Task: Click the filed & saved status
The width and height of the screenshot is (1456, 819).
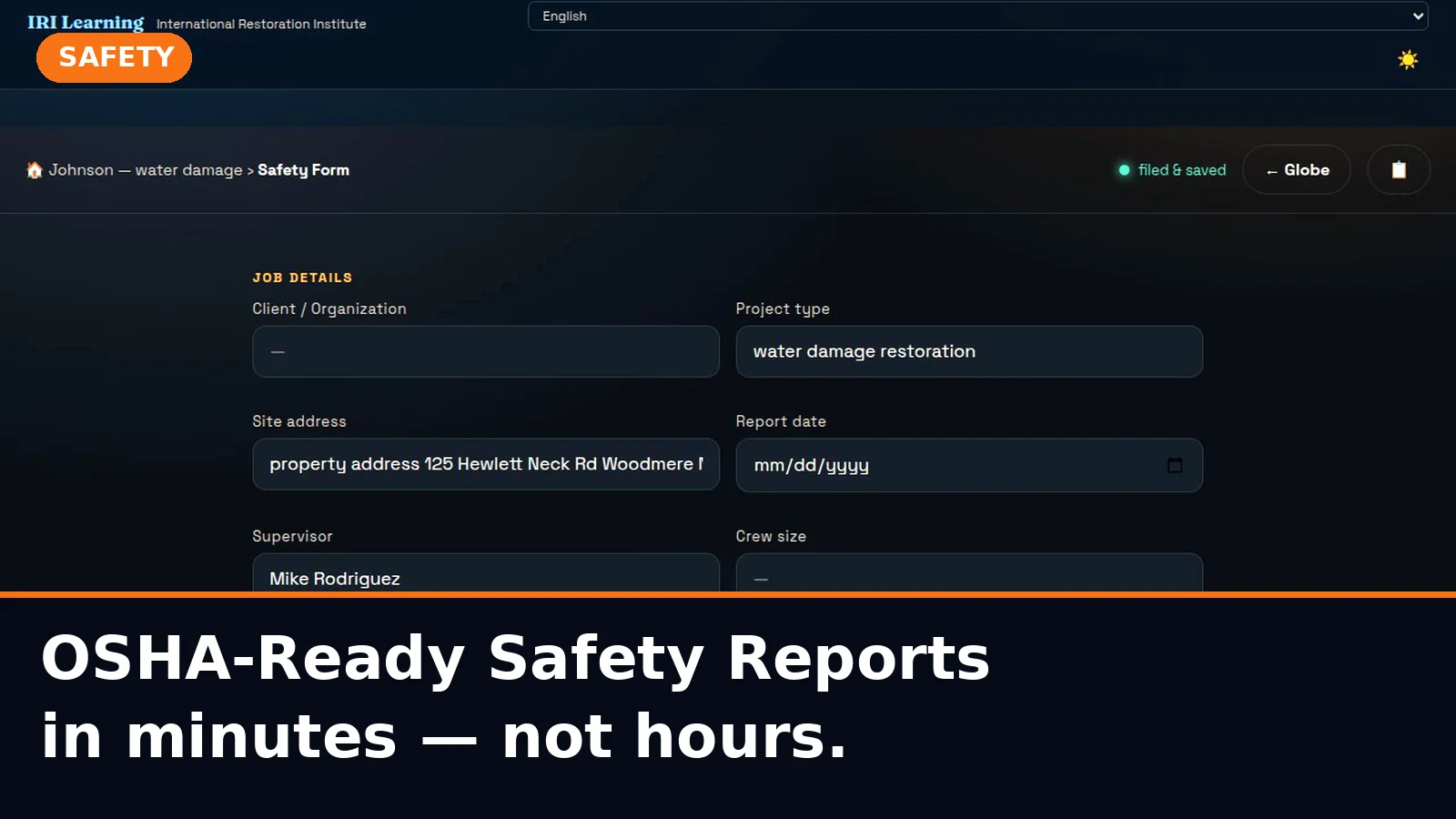Action: point(1172,170)
